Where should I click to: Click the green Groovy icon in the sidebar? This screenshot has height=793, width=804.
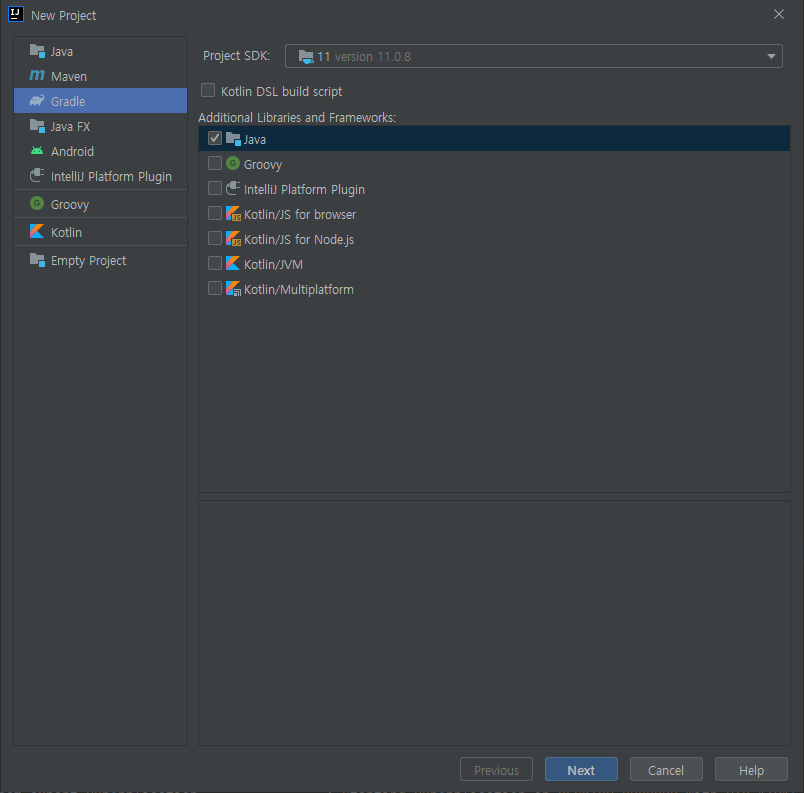[x=37, y=204]
